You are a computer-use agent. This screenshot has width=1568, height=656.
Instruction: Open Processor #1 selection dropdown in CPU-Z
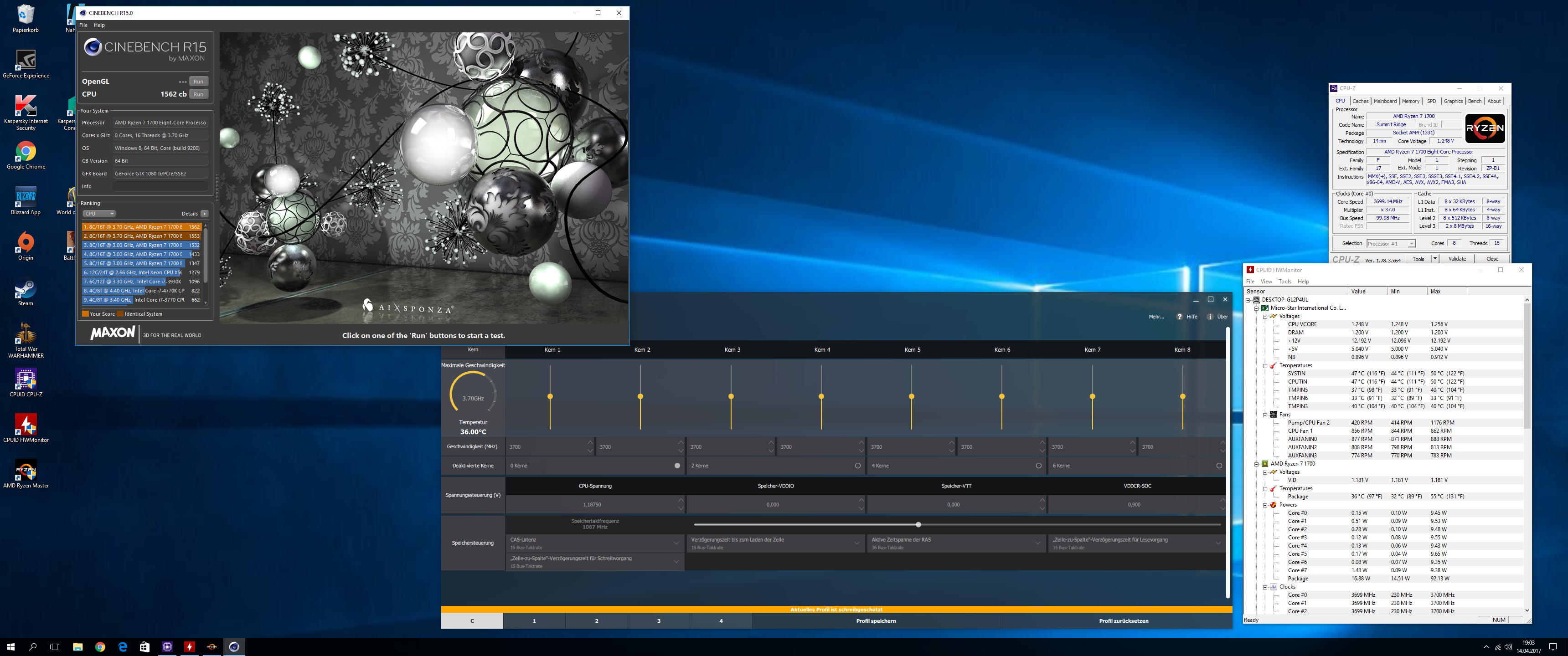1392,243
